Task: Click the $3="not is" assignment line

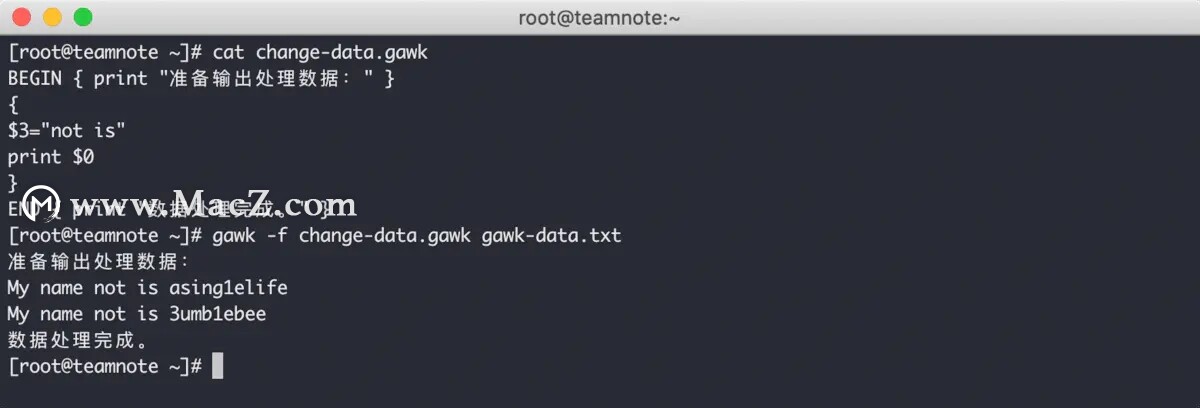Action: (x=67, y=130)
